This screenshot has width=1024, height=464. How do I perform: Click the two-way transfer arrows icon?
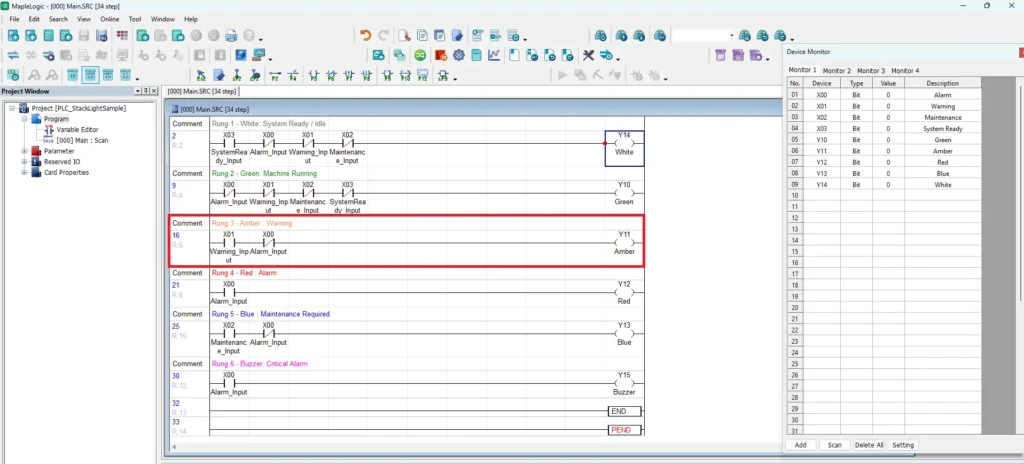pos(13,56)
